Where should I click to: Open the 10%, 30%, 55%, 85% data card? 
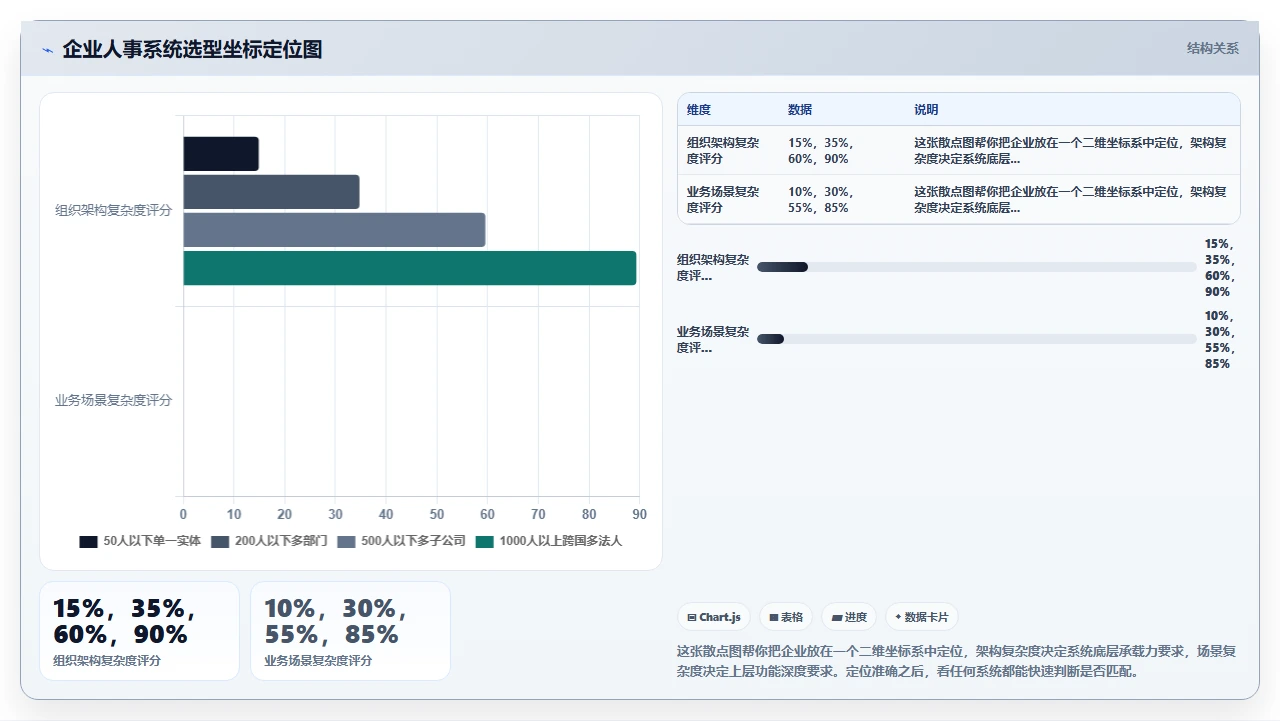tap(350, 631)
